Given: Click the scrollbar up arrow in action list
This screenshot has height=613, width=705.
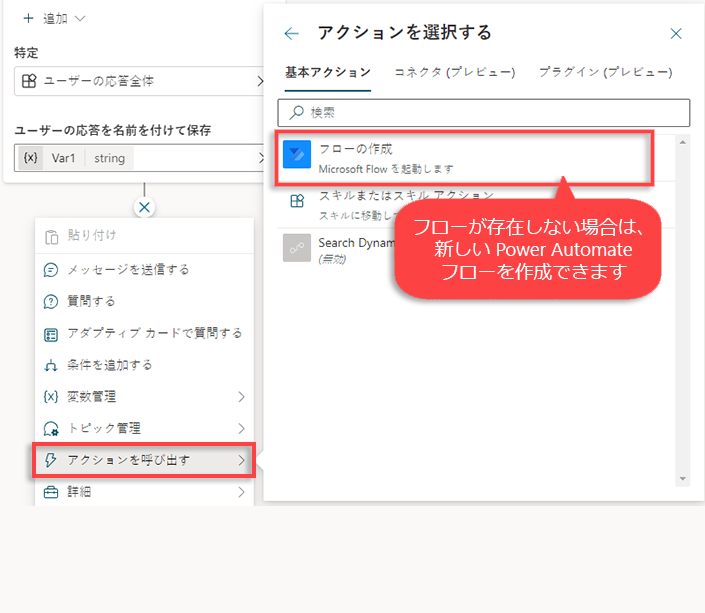Looking at the screenshot, I should coord(683,143).
